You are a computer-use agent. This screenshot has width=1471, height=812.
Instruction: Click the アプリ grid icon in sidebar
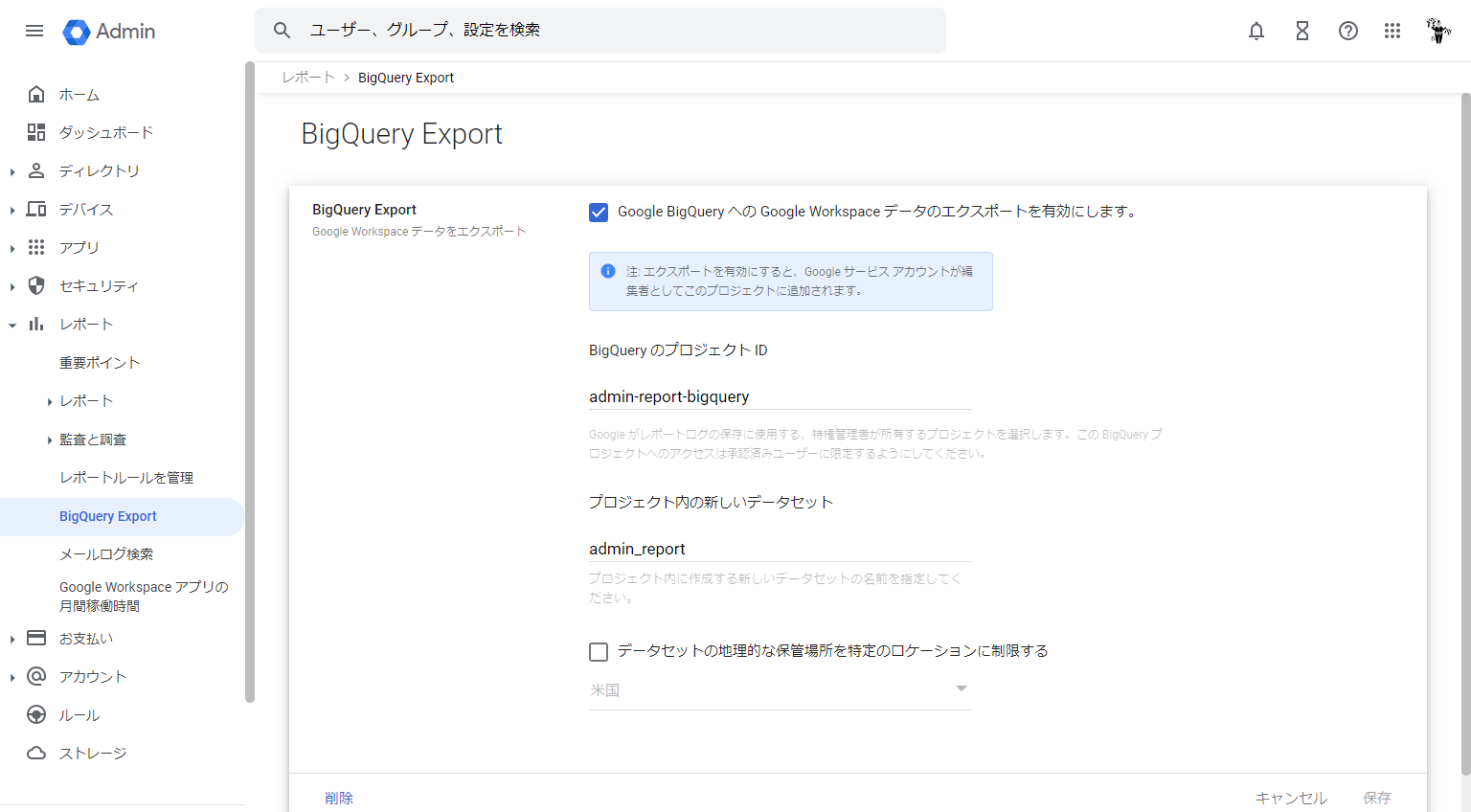point(36,247)
